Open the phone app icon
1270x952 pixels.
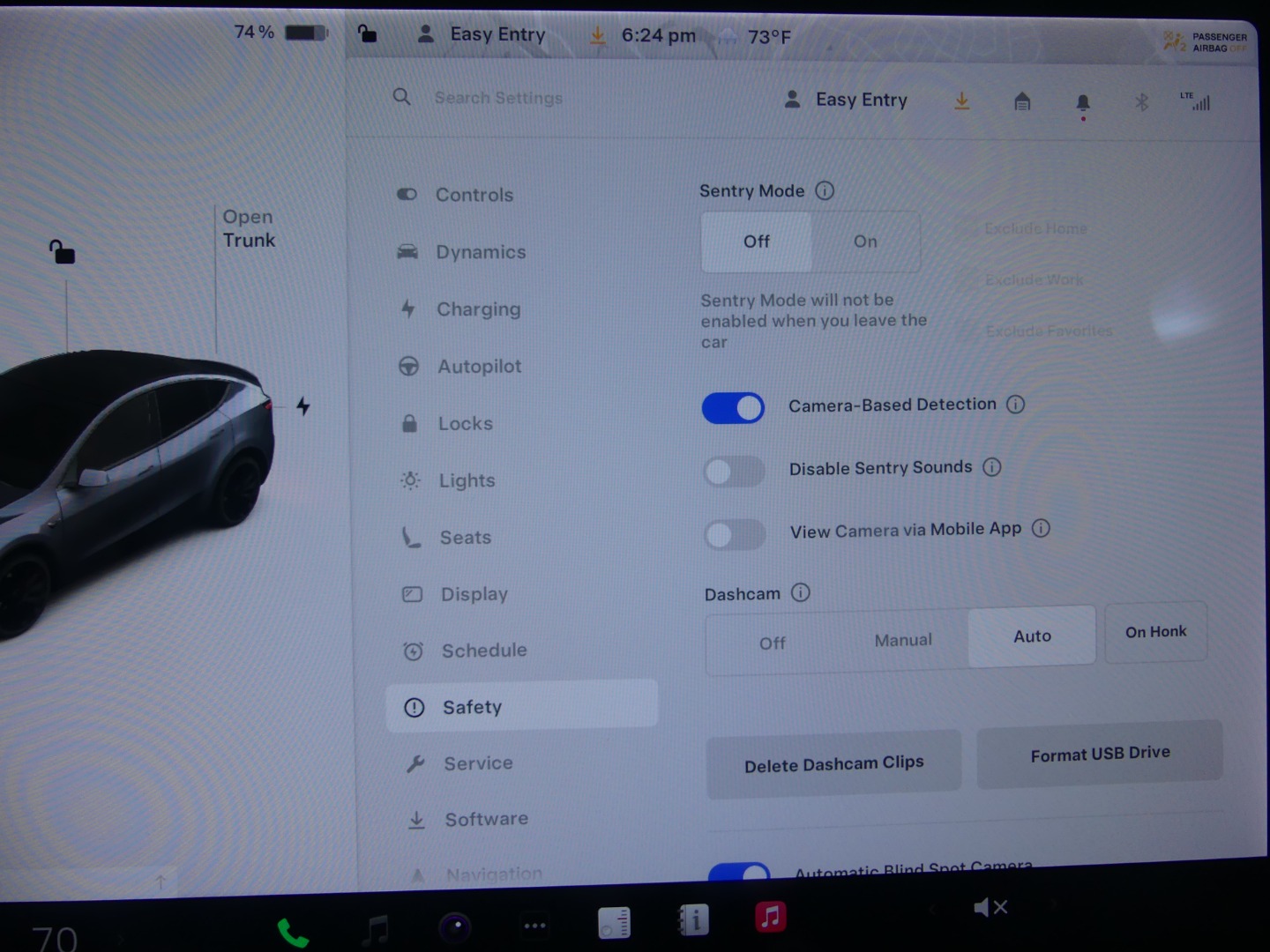click(x=293, y=932)
